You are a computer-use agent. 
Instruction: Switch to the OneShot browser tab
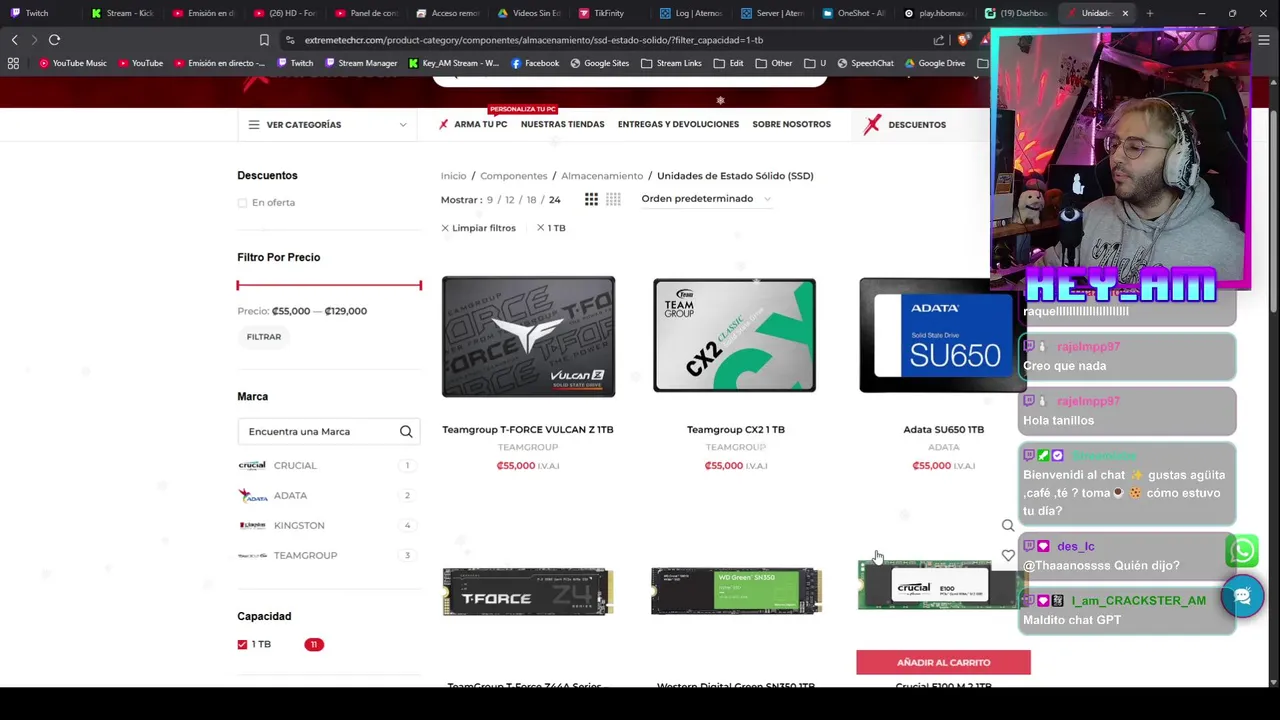click(853, 13)
